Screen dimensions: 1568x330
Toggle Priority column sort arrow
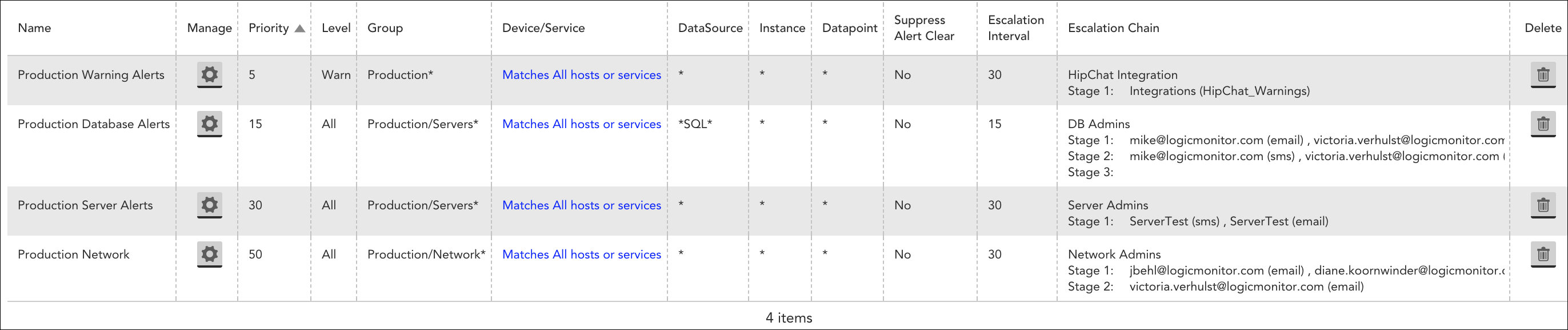pos(299,29)
